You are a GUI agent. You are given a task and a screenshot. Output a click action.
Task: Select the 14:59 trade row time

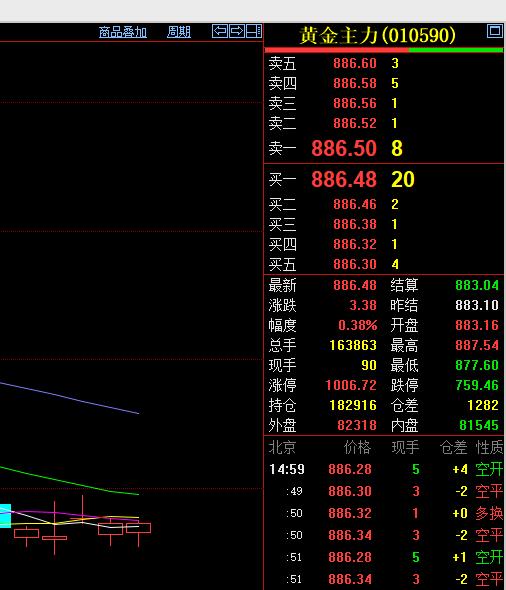click(287, 469)
